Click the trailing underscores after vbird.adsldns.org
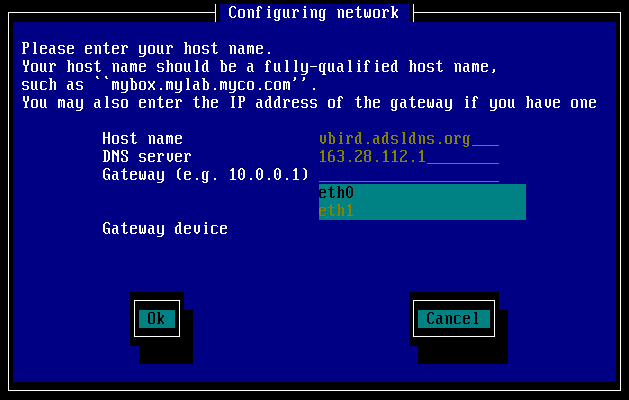The width and height of the screenshot is (629, 400). coord(485,144)
